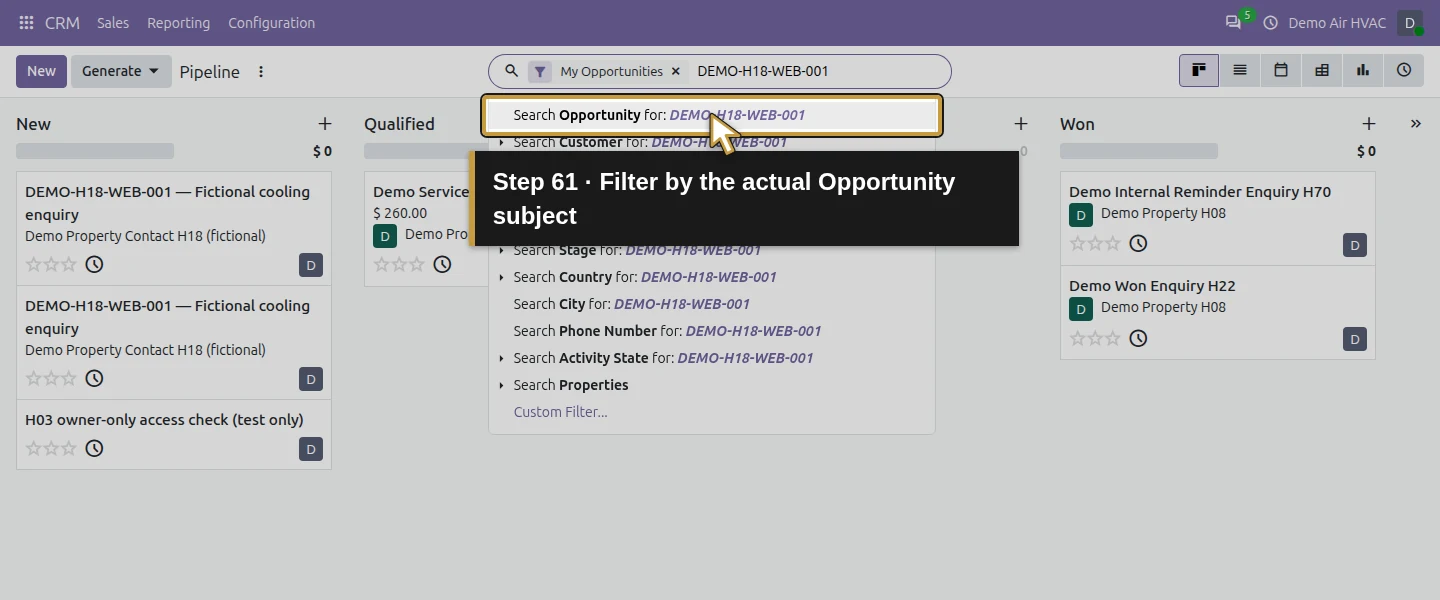Viewport: 1440px width, 600px height.
Task: Expand the Search Customer option
Action: pos(501,143)
